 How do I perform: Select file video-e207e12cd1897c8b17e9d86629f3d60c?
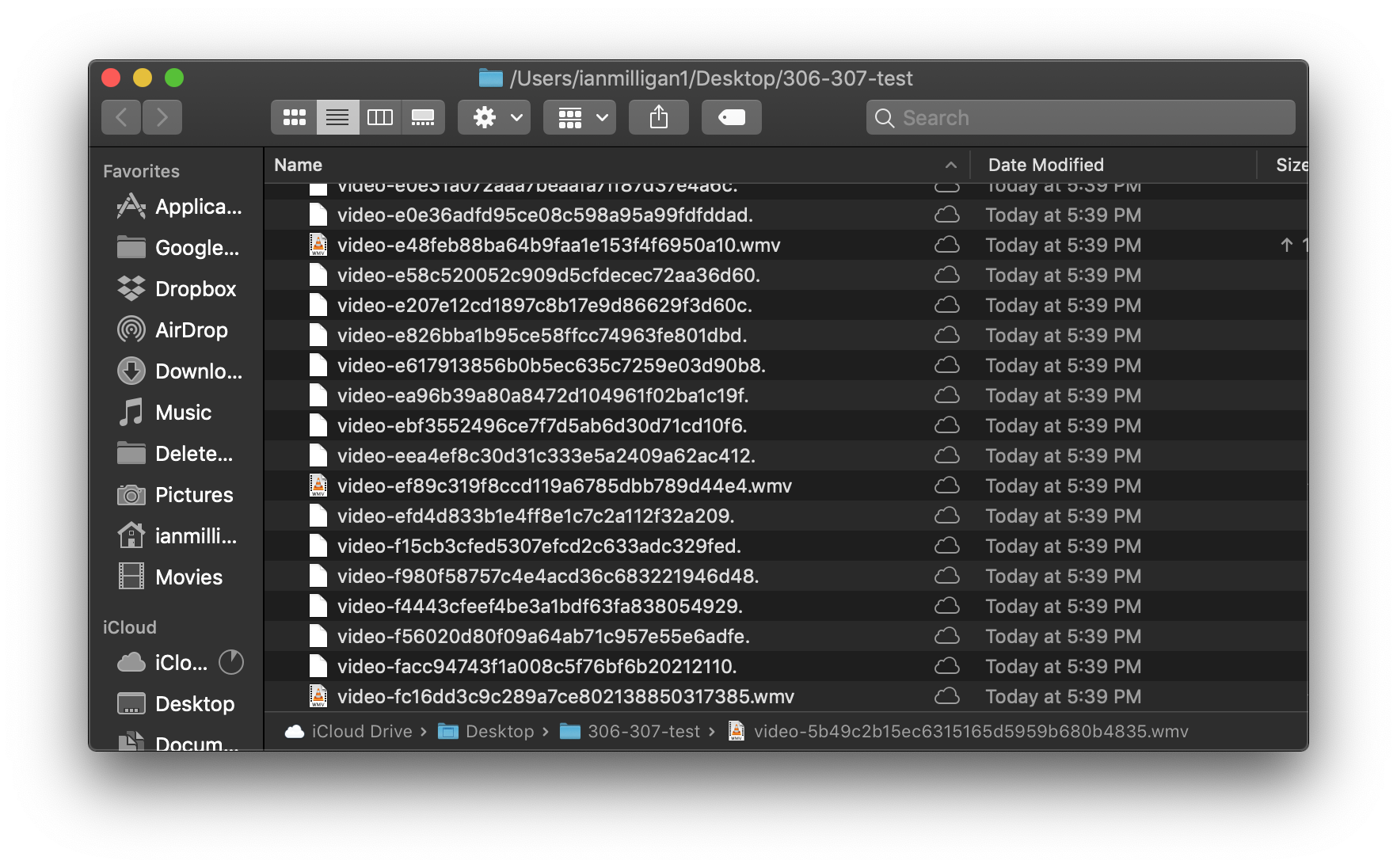point(786,305)
